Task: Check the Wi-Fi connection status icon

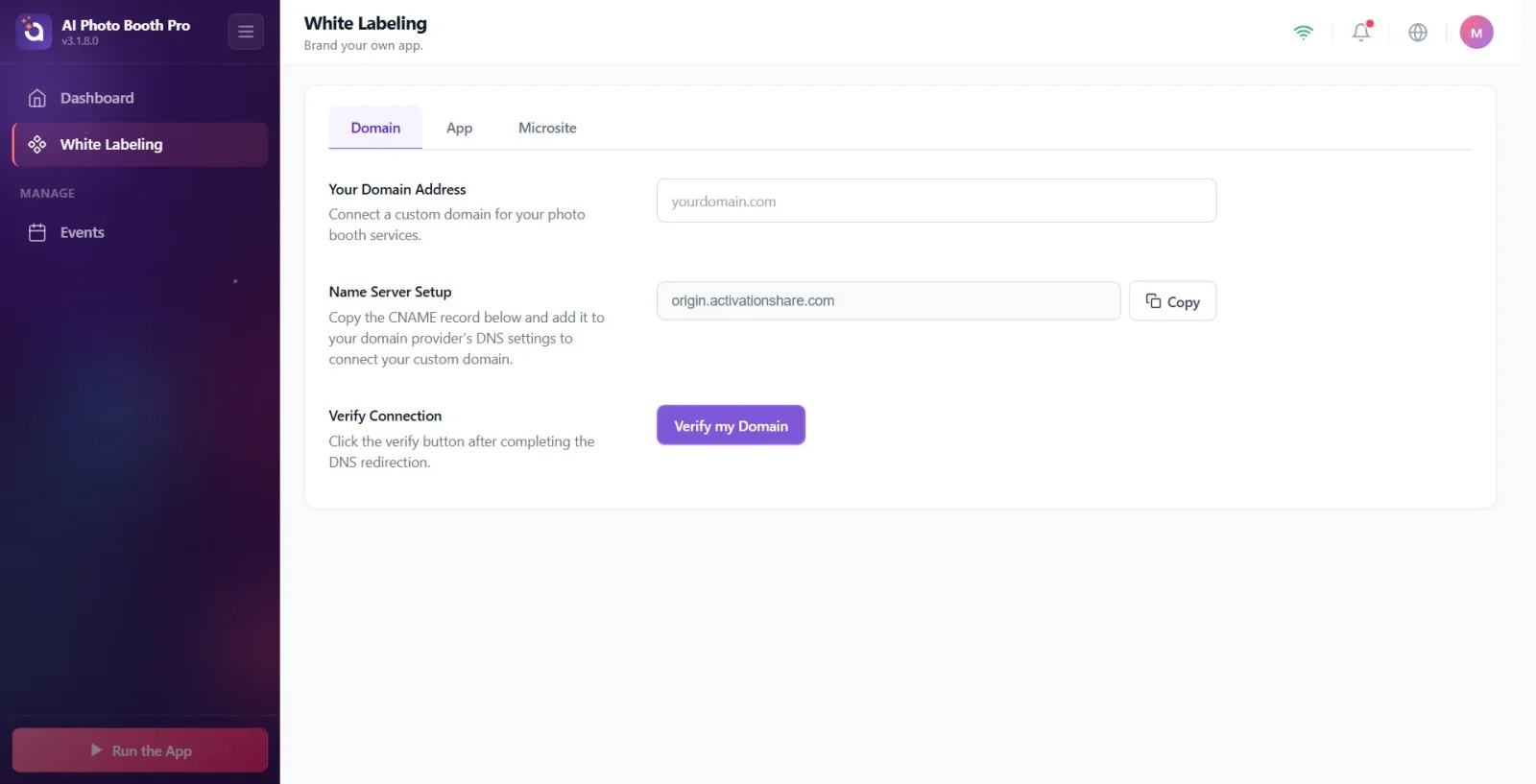Action: pos(1303,32)
